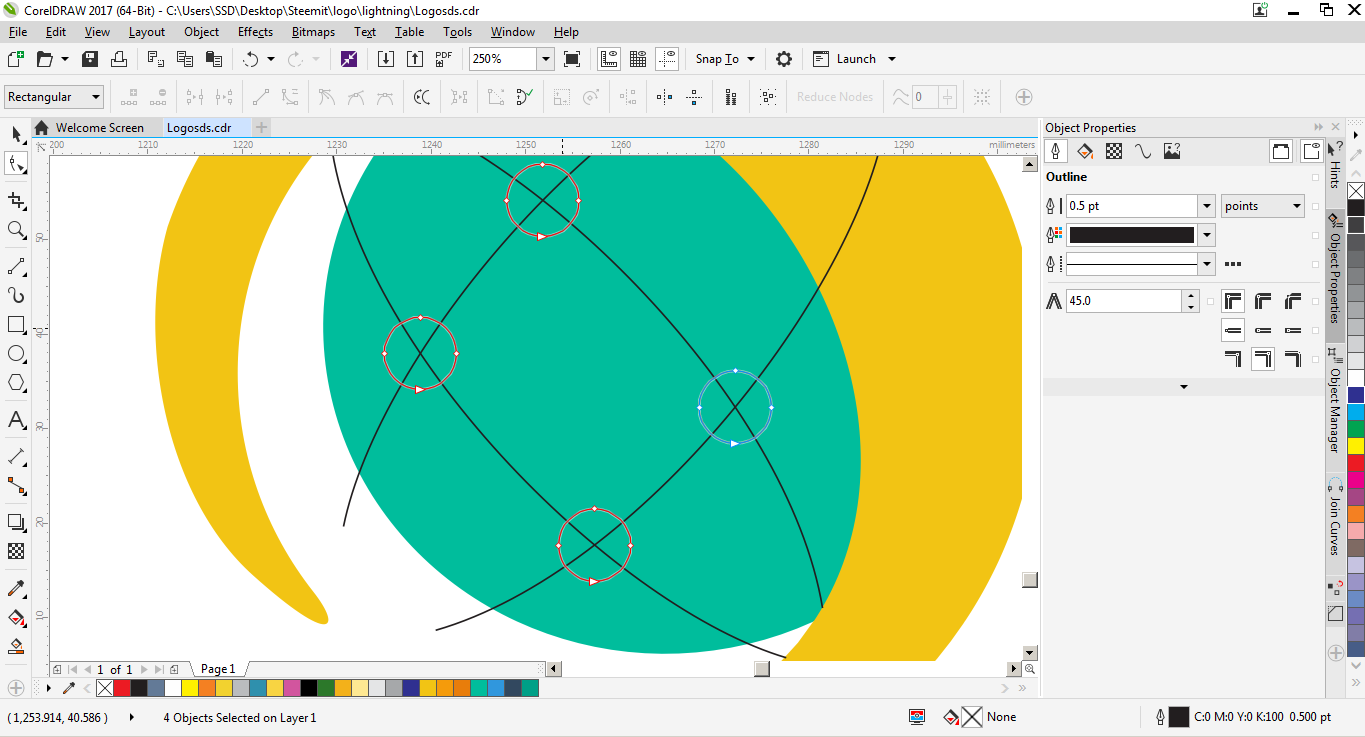Select the Freehand drawing tool

click(16, 266)
